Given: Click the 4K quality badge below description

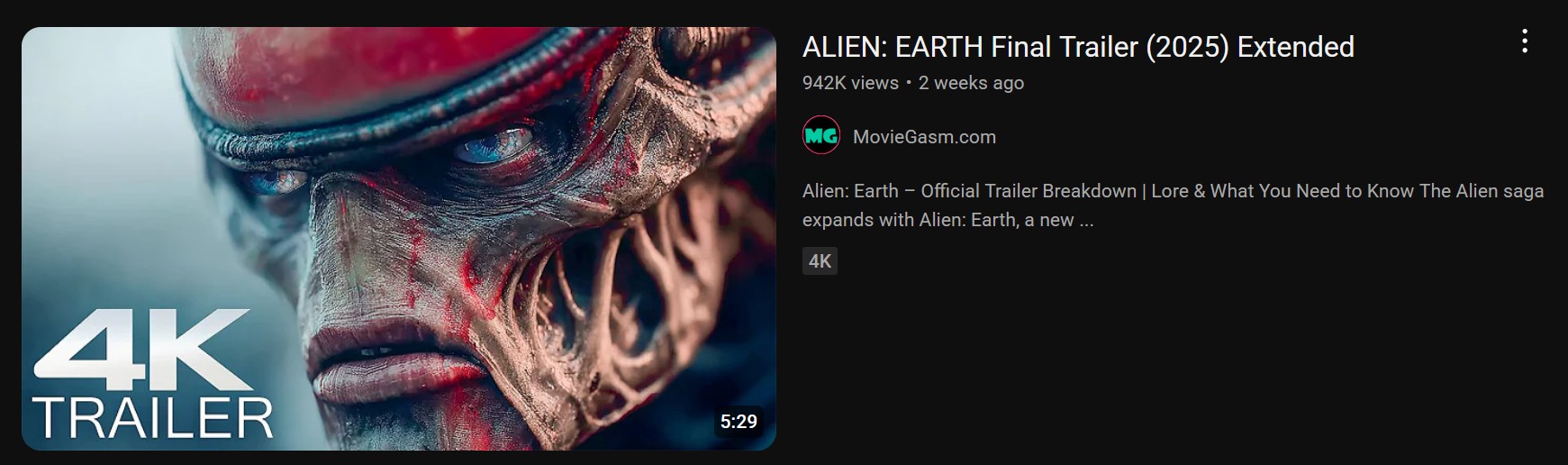Looking at the screenshot, I should click(x=820, y=261).
